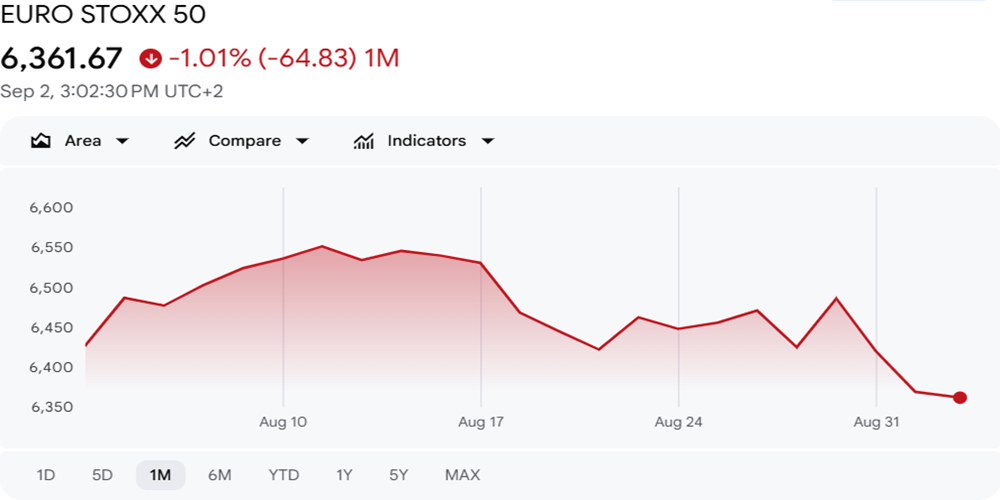The width and height of the screenshot is (1000, 500).
Task: Show the MAX time range
Action: click(462, 475)
